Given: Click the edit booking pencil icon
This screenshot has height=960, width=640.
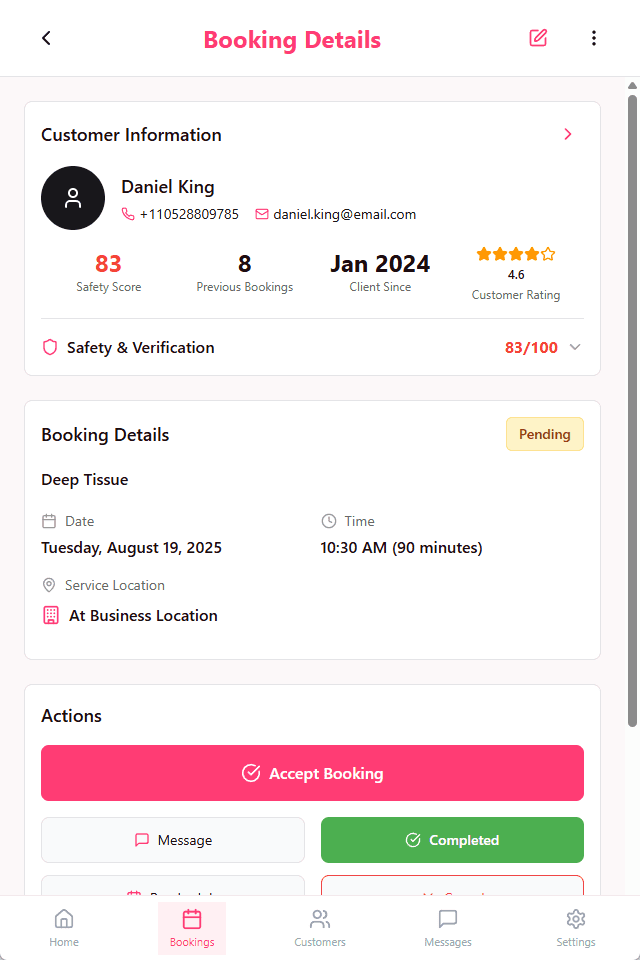Looking at the screenshot, I should 538,38.
